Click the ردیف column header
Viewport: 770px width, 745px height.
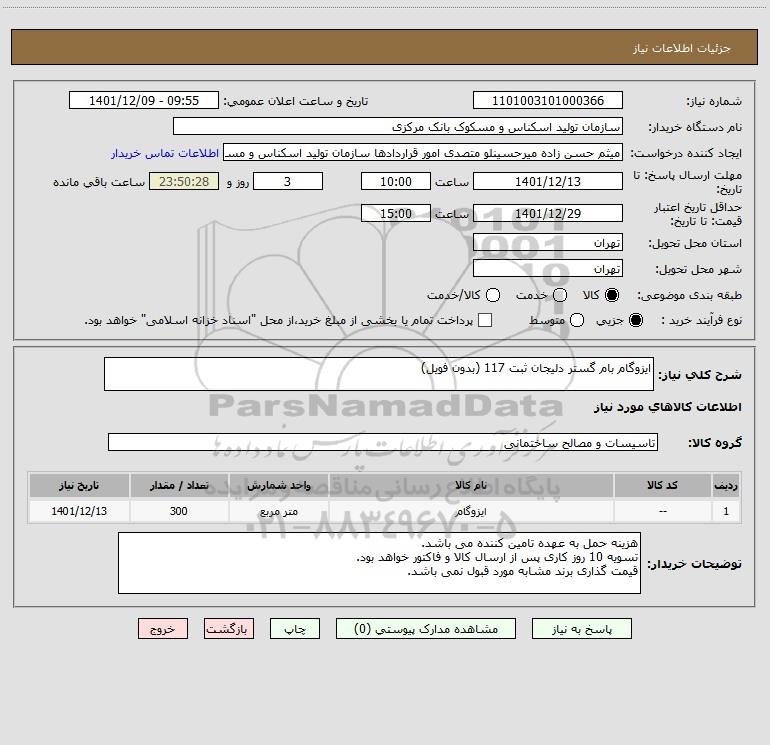(x=726, y=485)
